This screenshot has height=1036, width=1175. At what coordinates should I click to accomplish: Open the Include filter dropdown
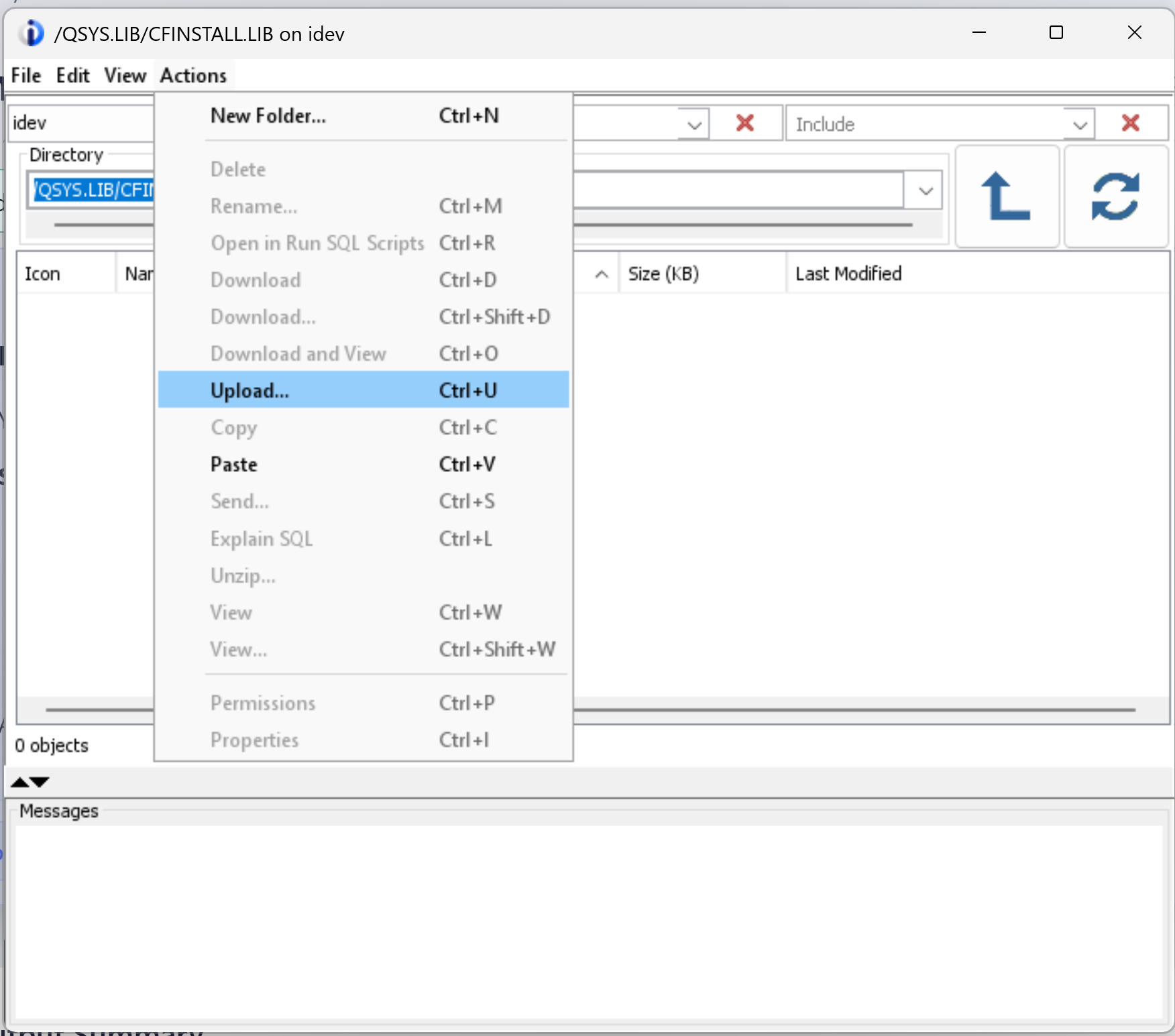point(1080,125)
